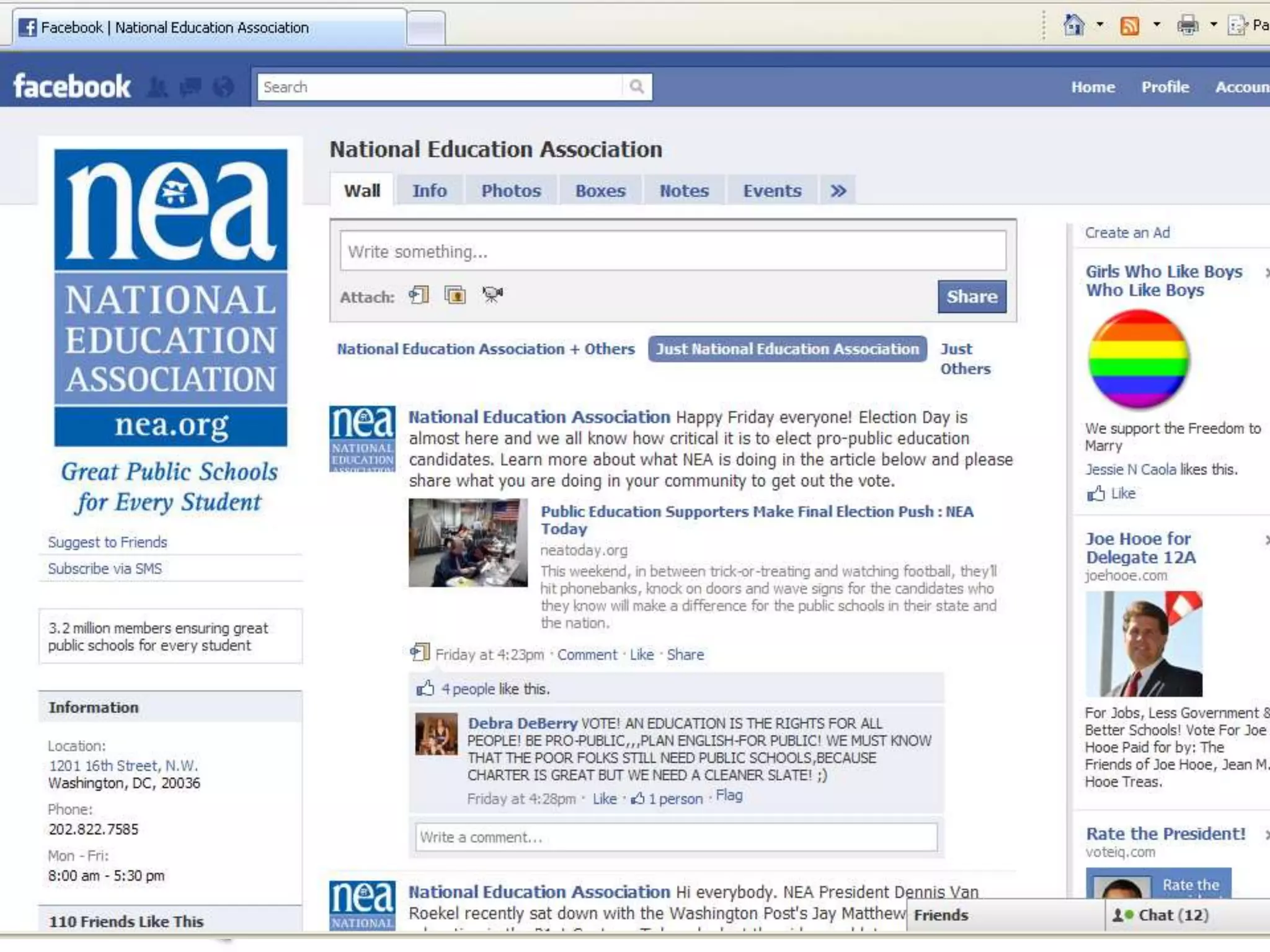Open notifications globe icon in header

point(224,87)
